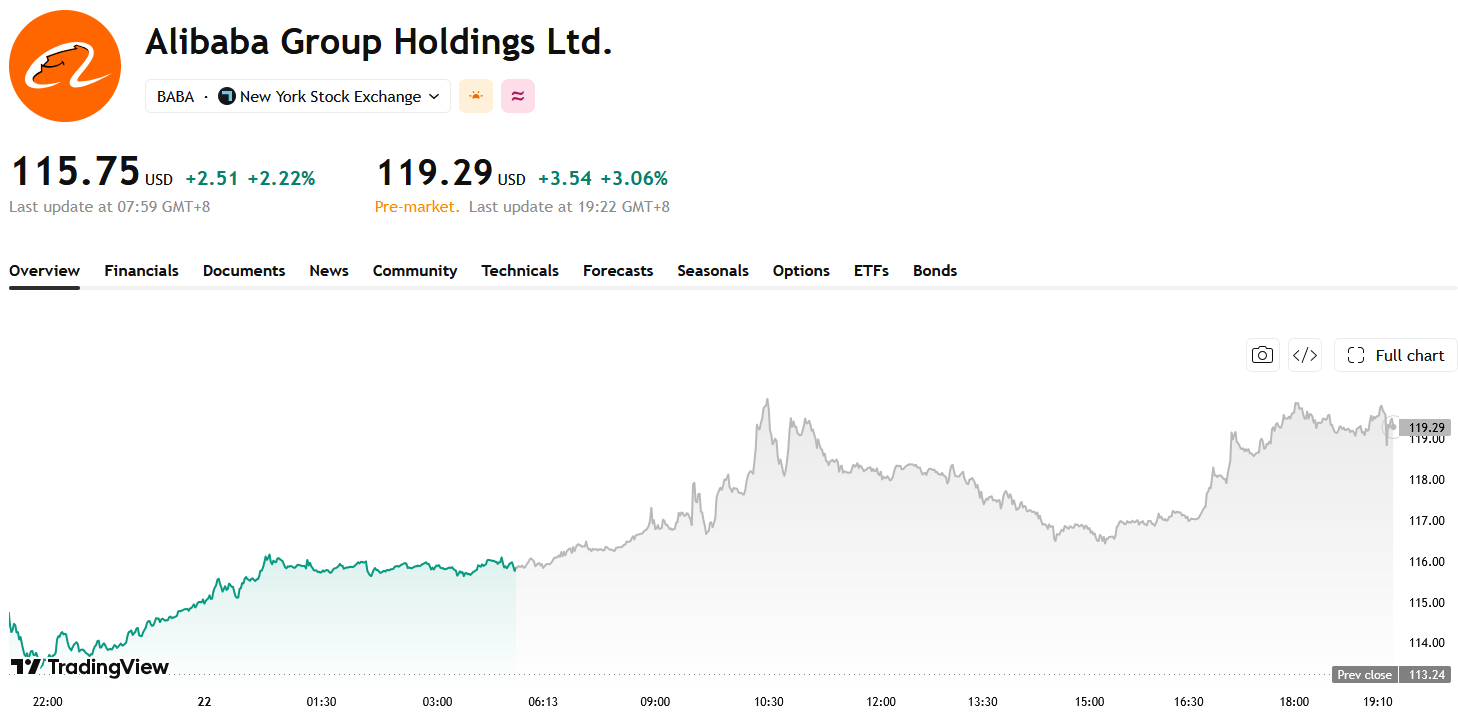Click the Last update at 07:59 GMT+8 text
The height and width of the screenshot is (721, 1458).
(x=110, y=207)
